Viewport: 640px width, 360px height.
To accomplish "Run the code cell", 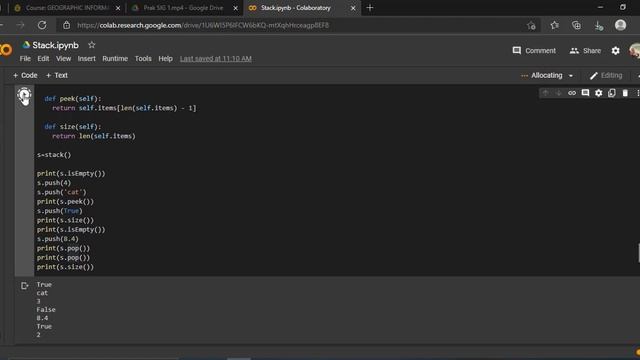I will pos(24,96).
